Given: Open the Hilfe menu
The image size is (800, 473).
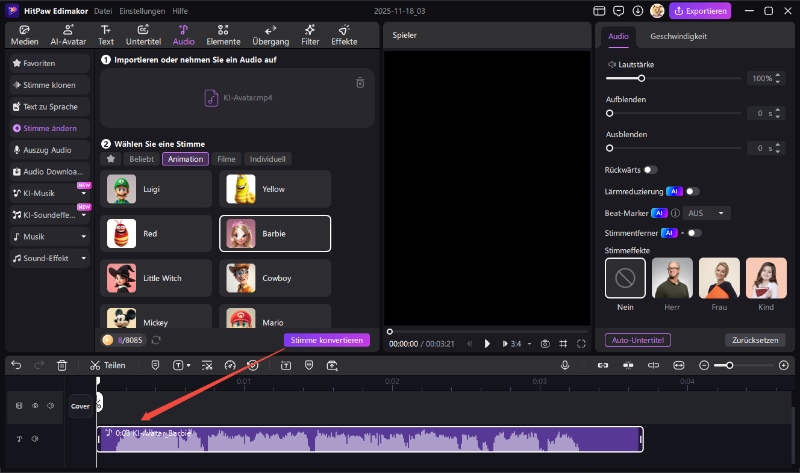Looking at the screenshot, I should tap(180, 11).
